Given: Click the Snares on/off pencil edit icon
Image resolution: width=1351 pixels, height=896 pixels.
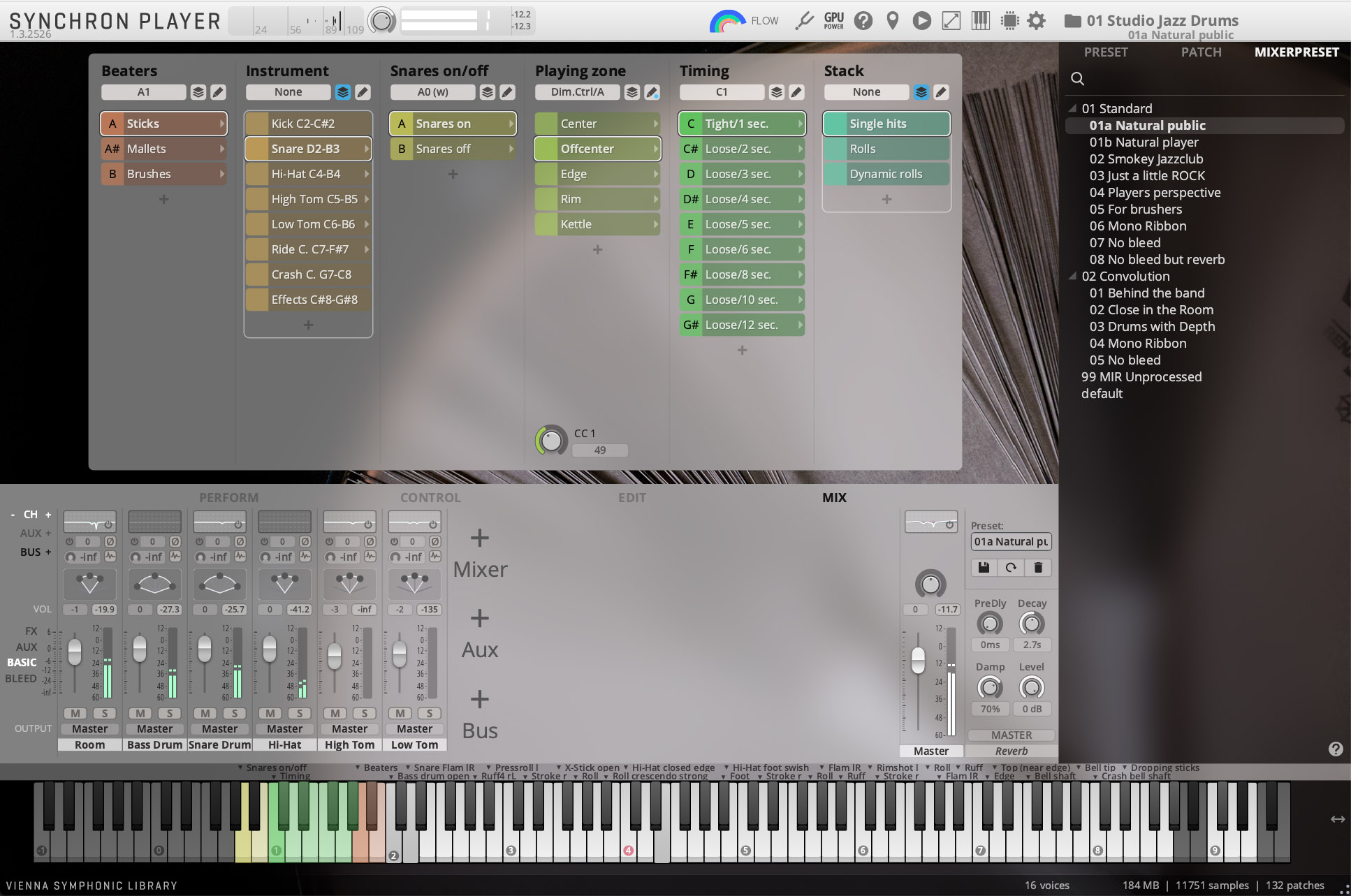Looking at the screenshot, I should pos(507,92).
